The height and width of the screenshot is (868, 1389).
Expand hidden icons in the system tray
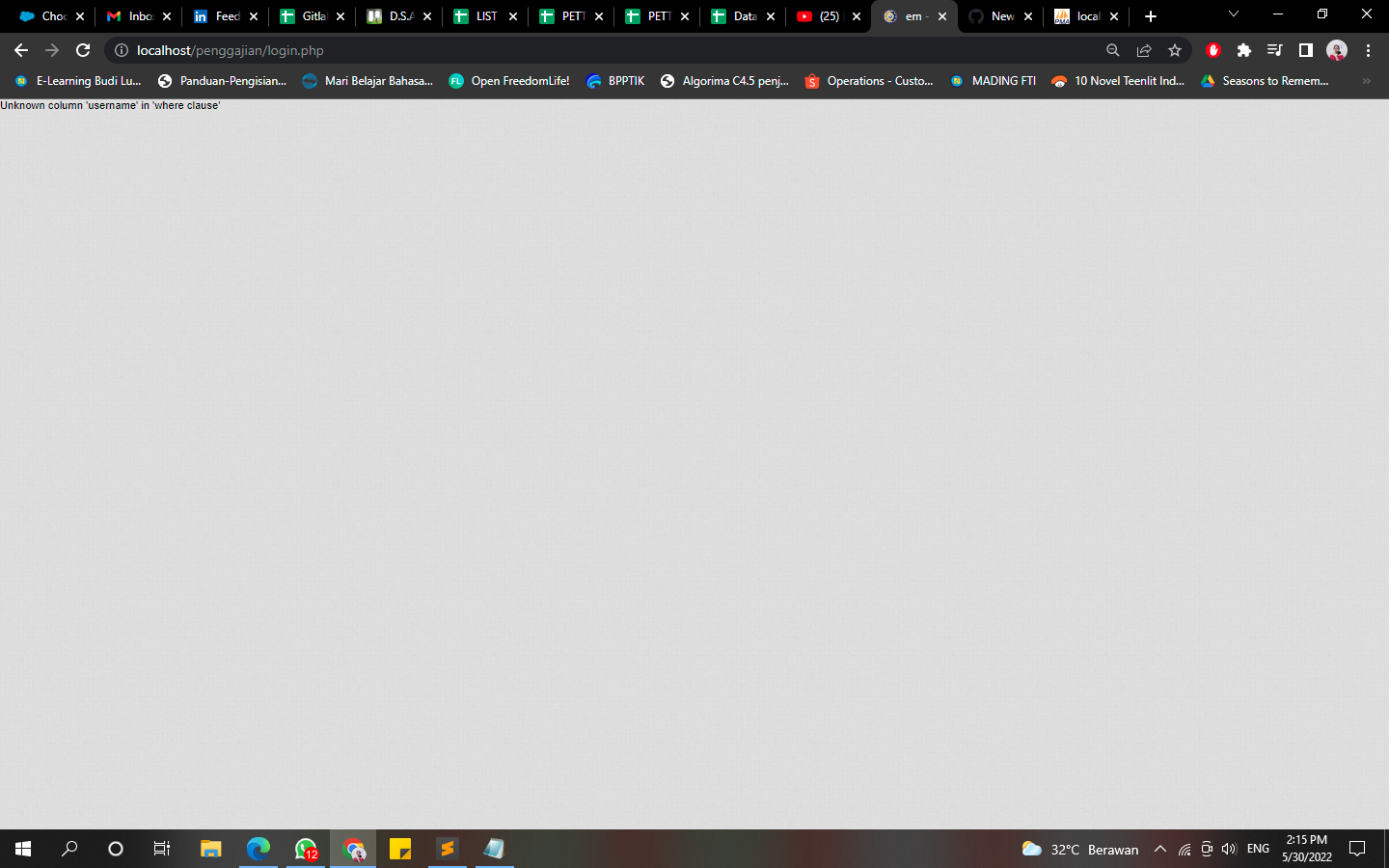coord(1160,849)
